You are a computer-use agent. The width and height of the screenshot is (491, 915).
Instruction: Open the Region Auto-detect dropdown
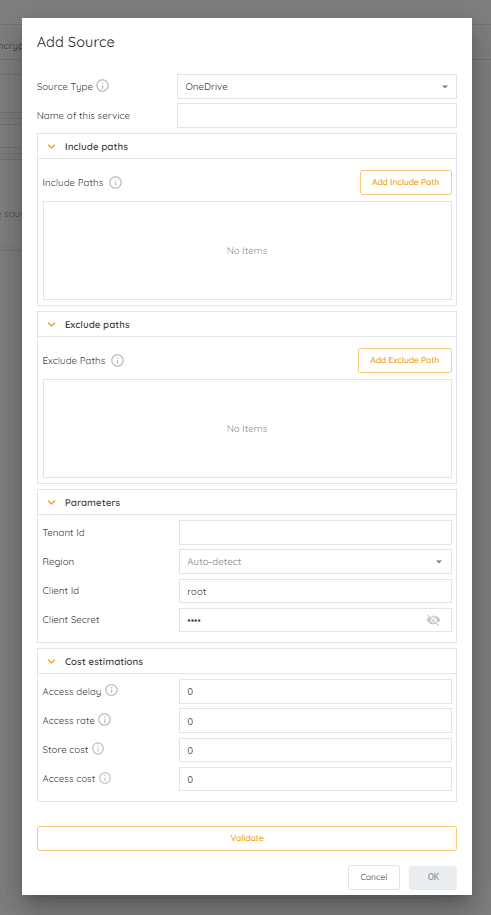(315, 561)
